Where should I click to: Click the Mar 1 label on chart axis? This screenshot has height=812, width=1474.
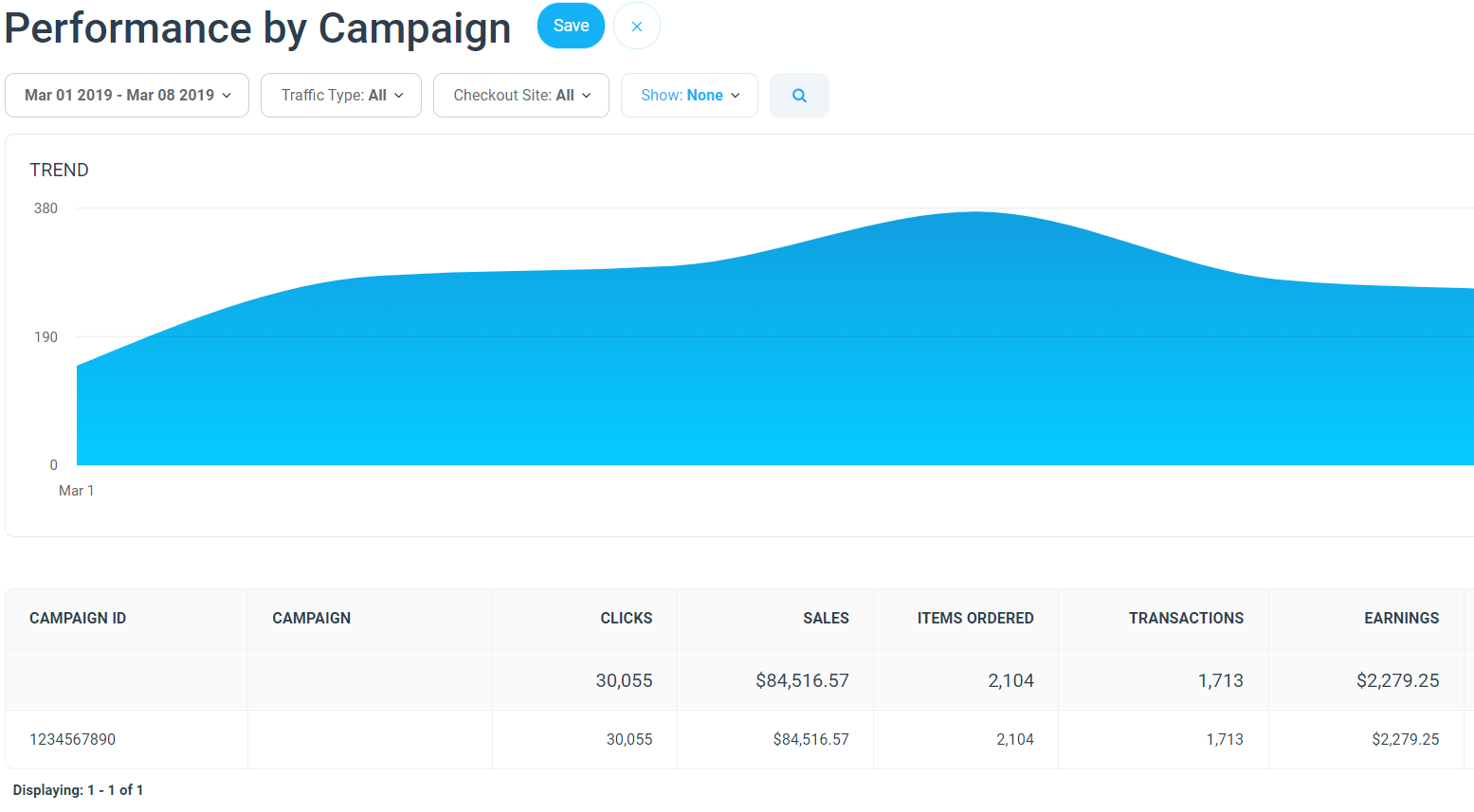click(76, 491)
